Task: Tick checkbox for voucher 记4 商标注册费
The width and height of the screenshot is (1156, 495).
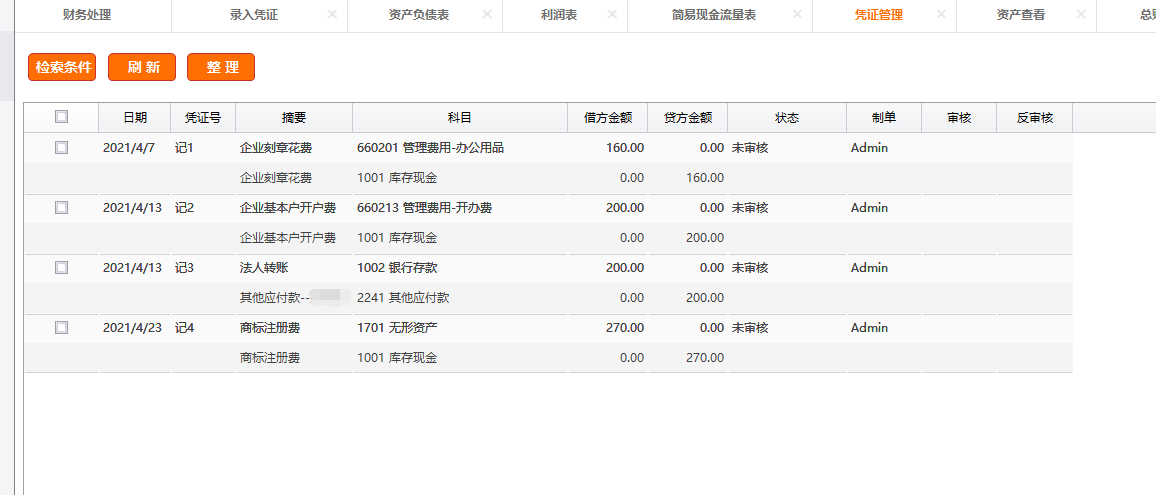Action: (x=62, y=328)
